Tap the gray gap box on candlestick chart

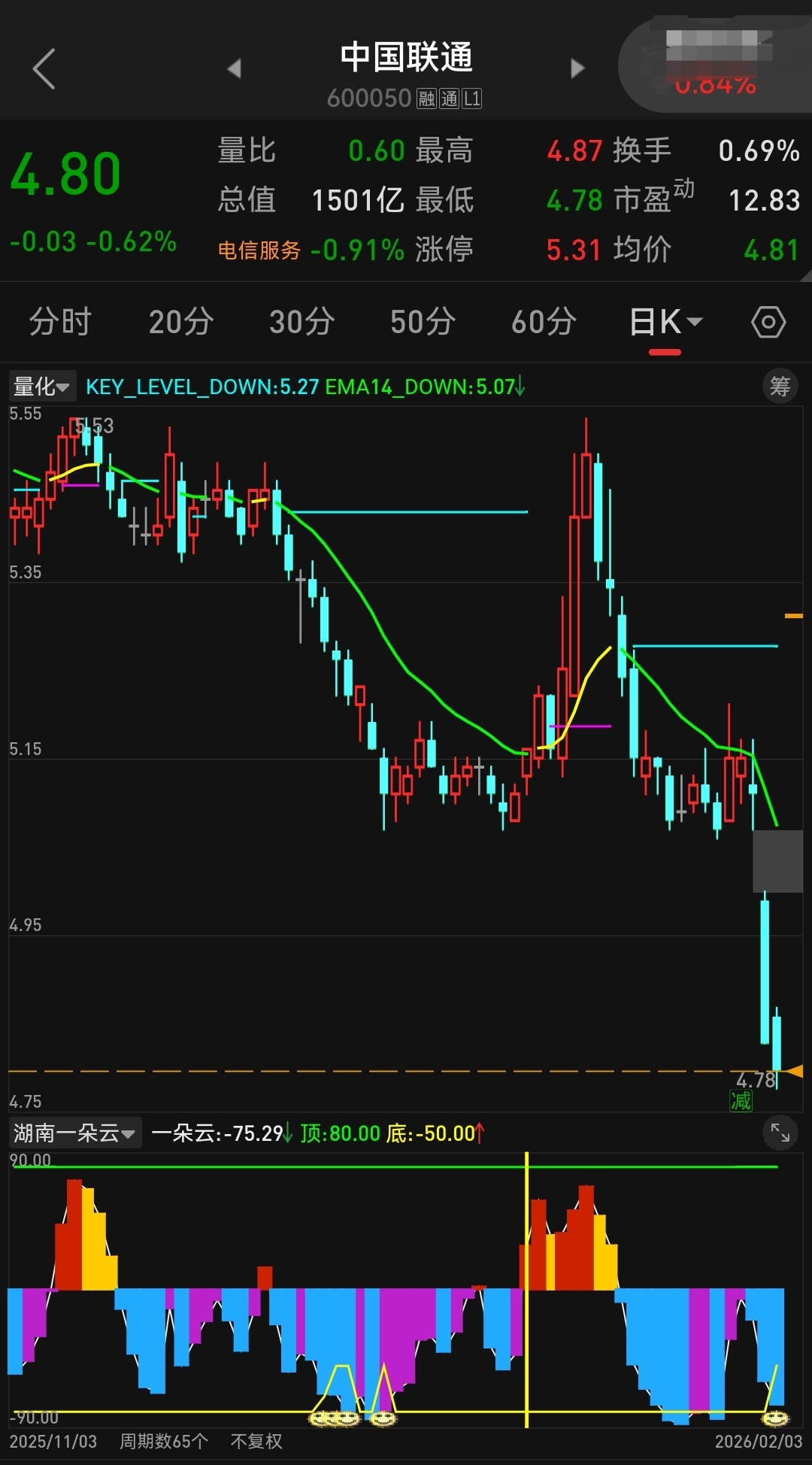[778, 861]
